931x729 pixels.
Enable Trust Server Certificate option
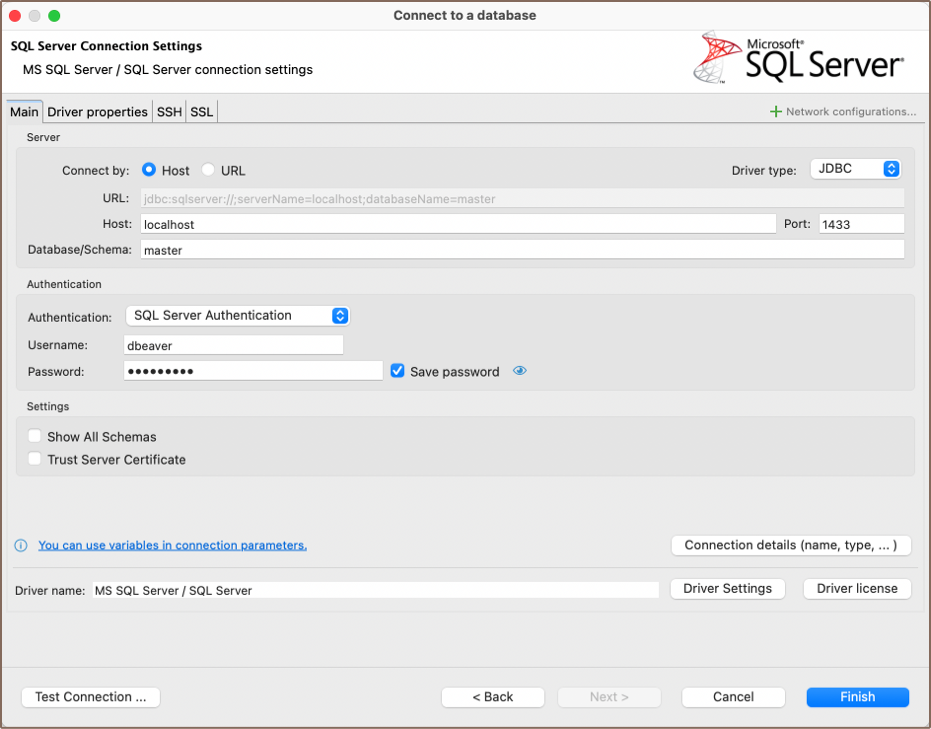(x=35, y=460)
